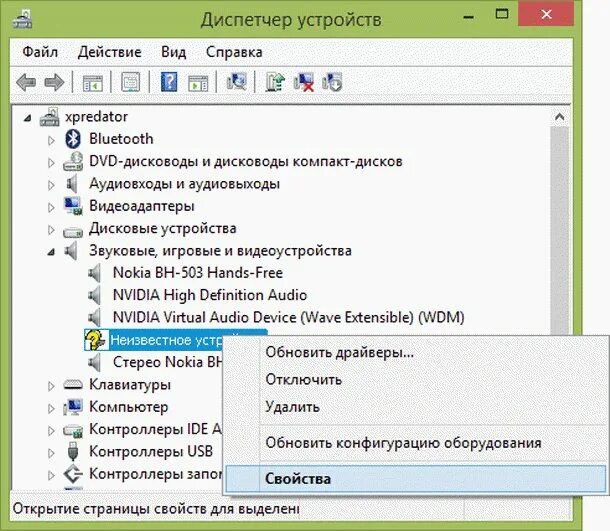Click the scrollbar up arrow
Image resolution: width=610 pixels, height=531 pixels.
(559, 116)
